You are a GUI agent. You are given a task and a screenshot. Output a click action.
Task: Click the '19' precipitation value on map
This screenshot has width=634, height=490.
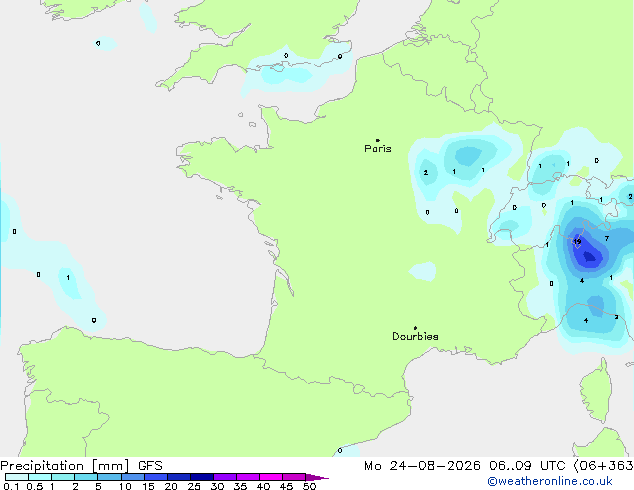point(577,242)
